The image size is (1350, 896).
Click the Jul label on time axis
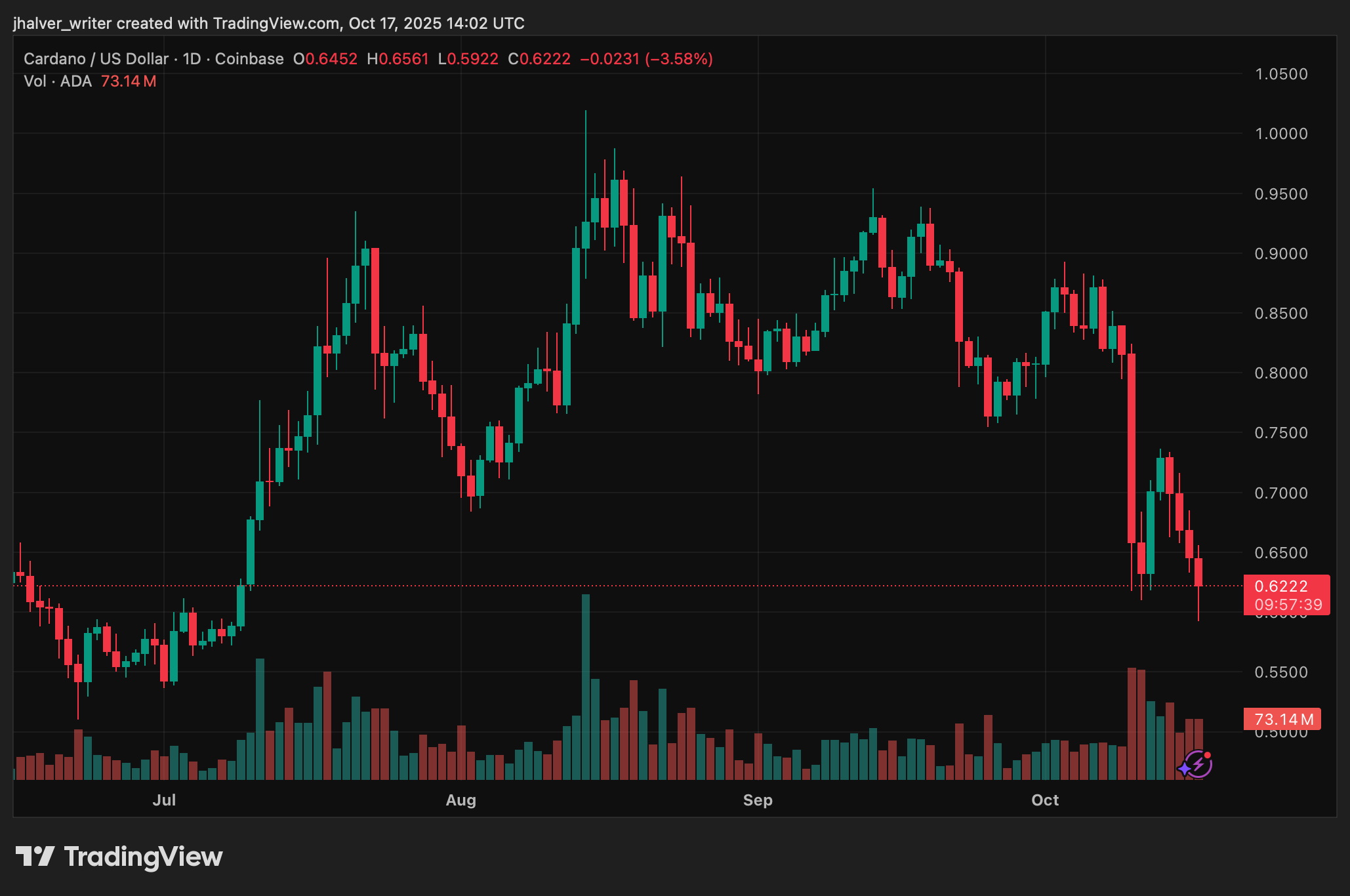(164, 800)
